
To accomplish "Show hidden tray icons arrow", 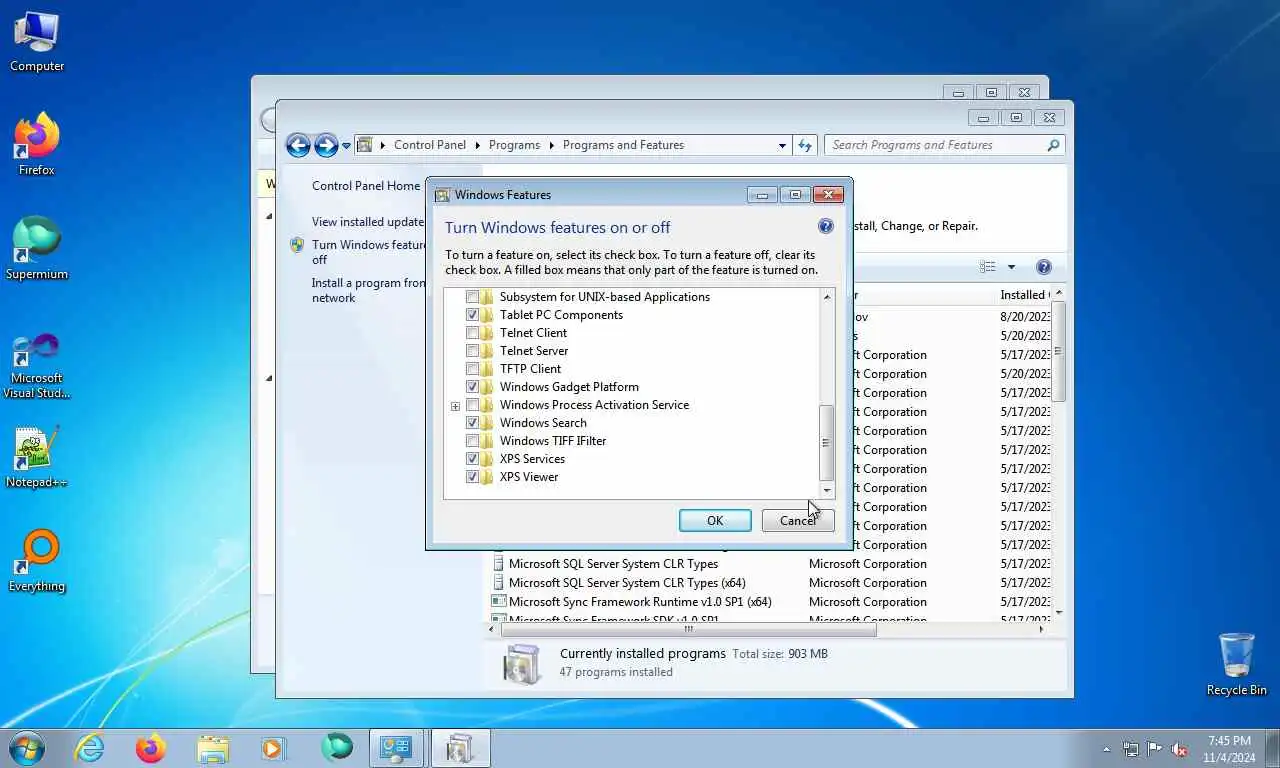I will point(1106,749).
